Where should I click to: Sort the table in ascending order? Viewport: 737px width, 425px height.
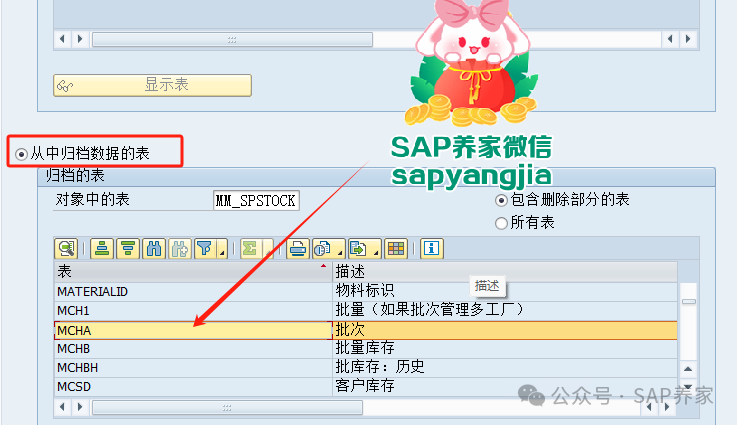pos(102,249)
